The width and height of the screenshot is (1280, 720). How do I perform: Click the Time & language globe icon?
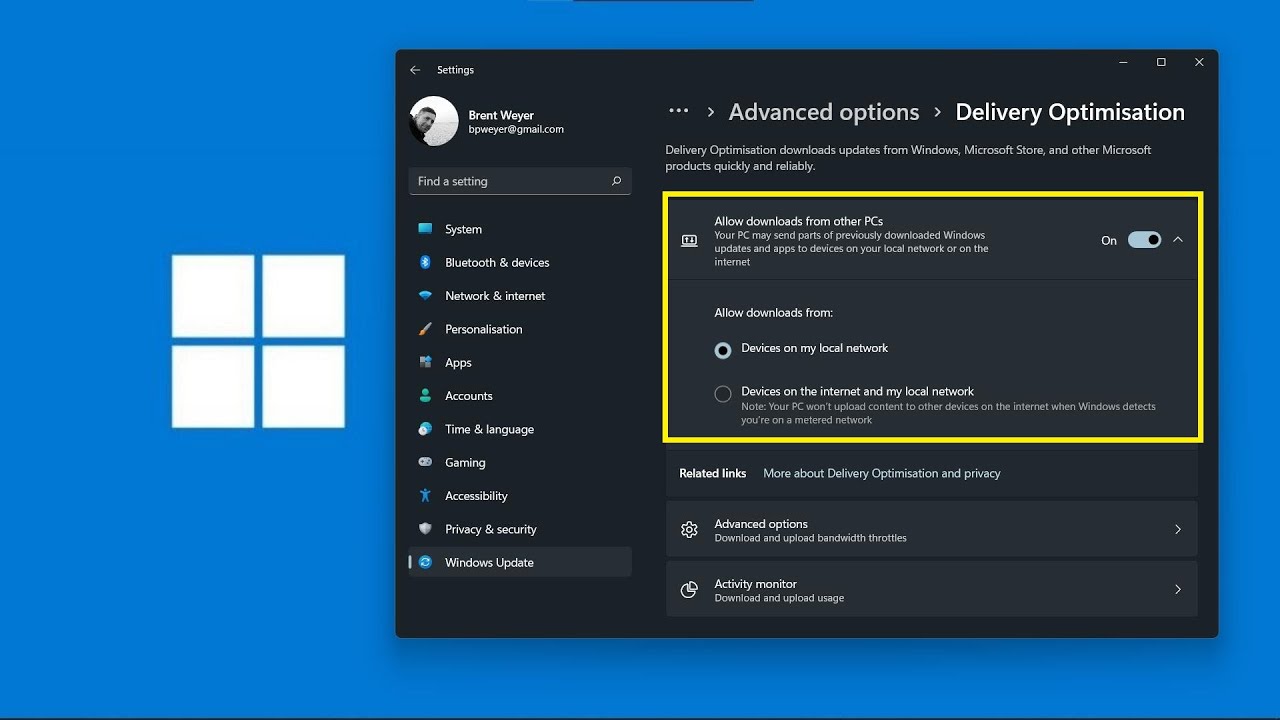point(425,429)
